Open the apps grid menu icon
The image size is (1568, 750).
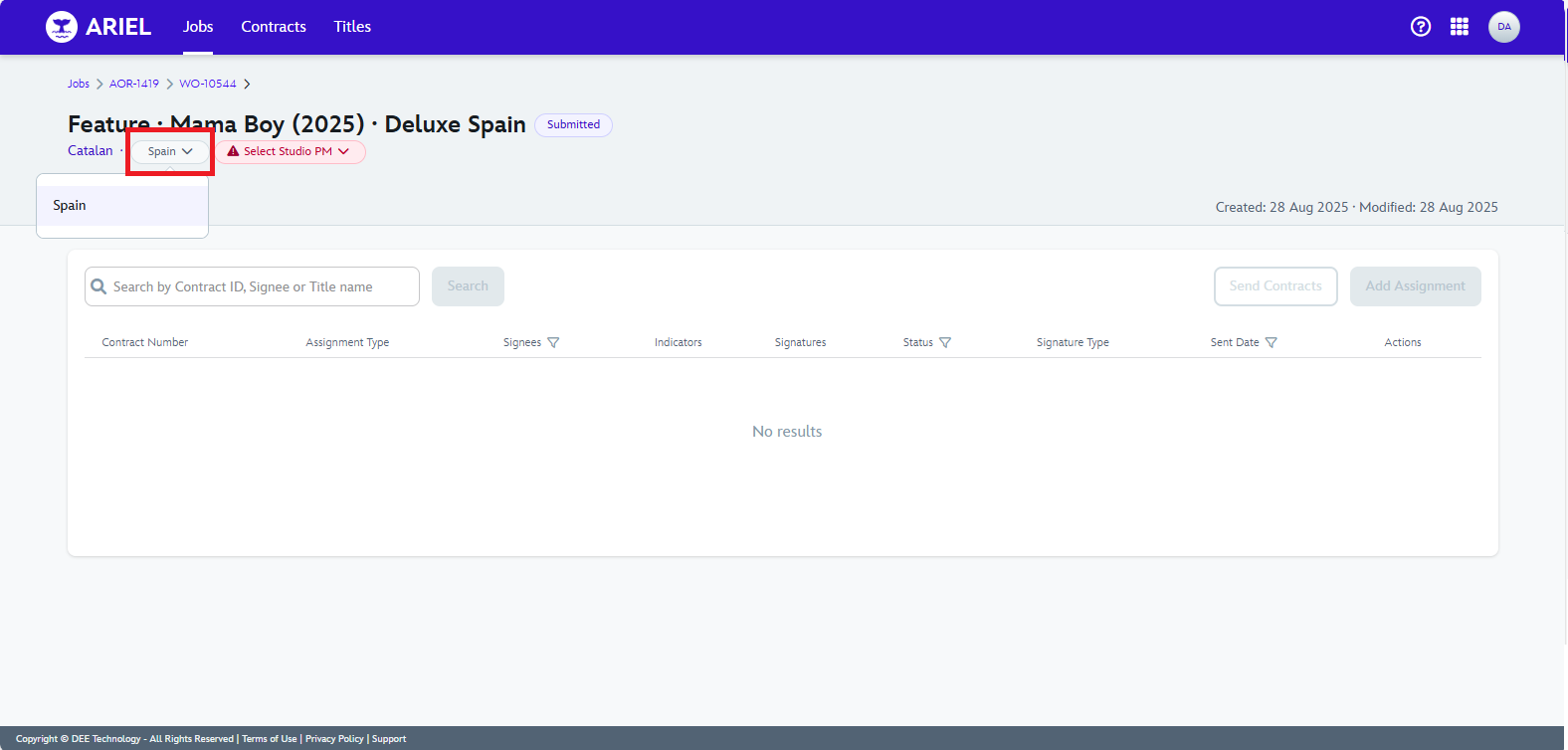point(1460,27)
